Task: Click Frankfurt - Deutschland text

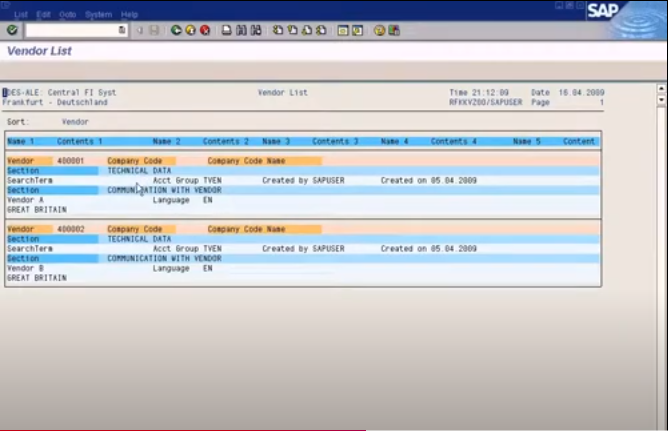Action: tap(55, 102)
